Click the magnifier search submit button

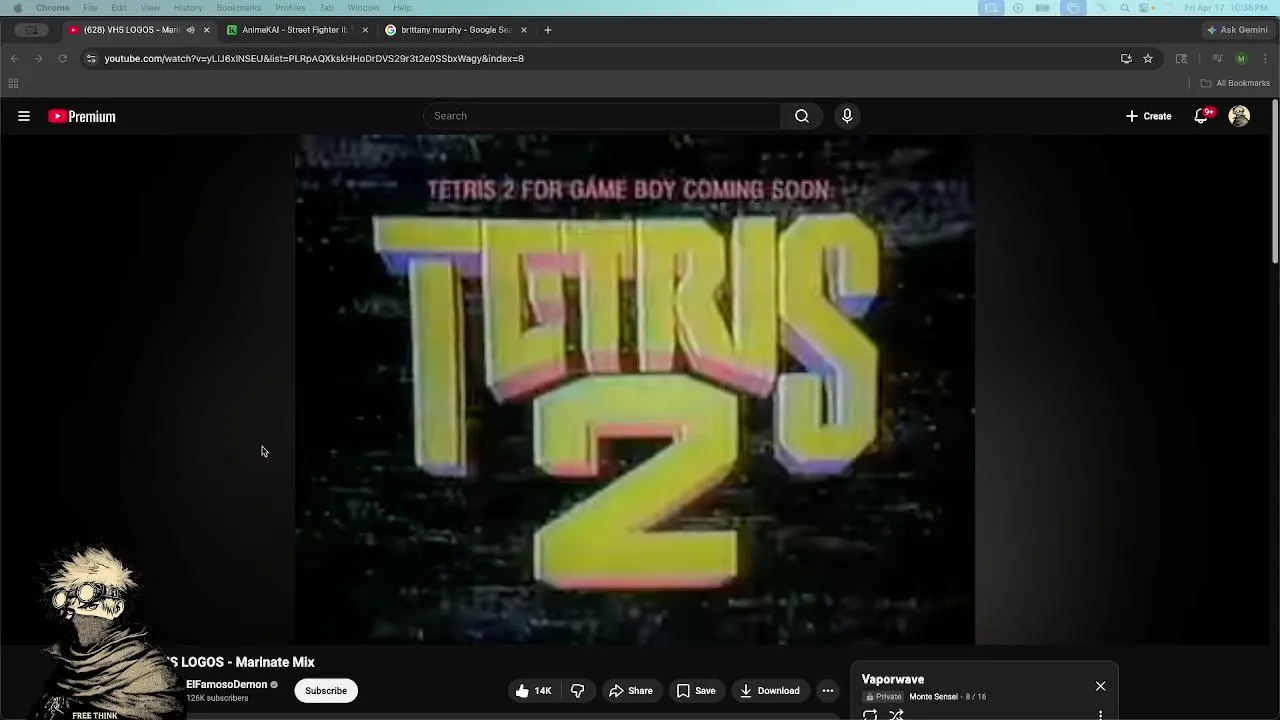click(802, 116)
